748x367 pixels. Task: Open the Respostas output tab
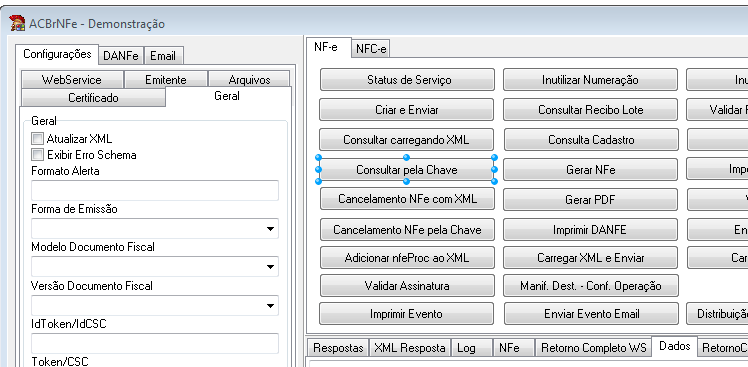(338, 348)
